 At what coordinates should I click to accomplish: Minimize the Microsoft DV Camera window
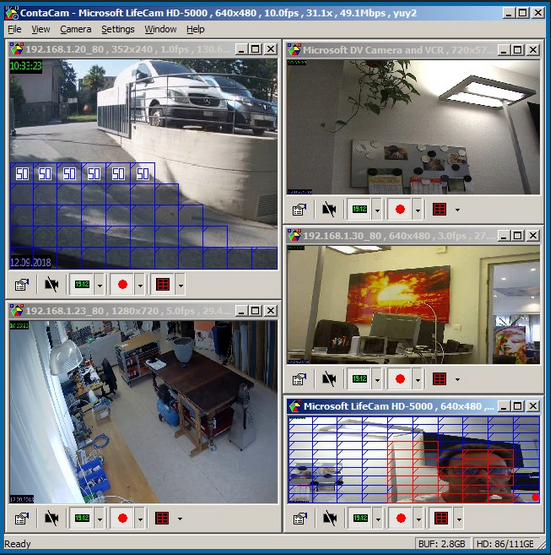503,50
